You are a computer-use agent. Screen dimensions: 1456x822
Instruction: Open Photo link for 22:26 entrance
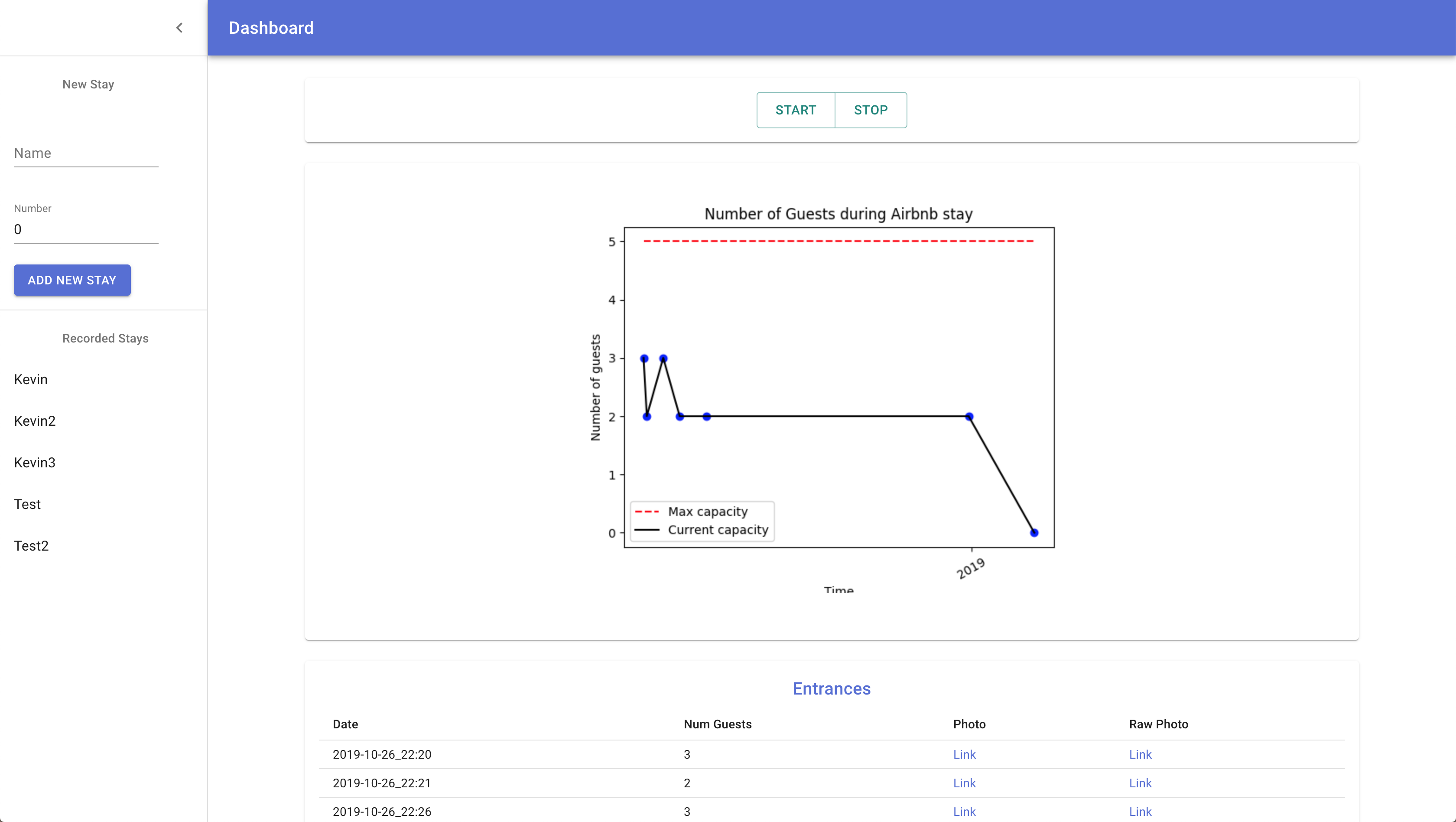coord(964,811)
